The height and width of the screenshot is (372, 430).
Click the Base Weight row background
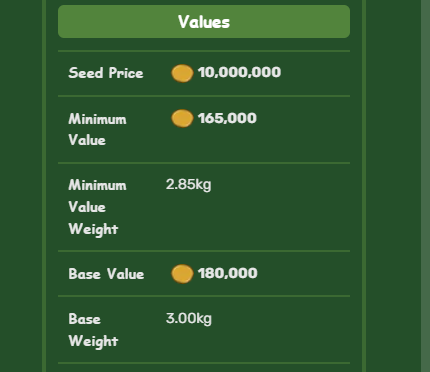(204, 329)
